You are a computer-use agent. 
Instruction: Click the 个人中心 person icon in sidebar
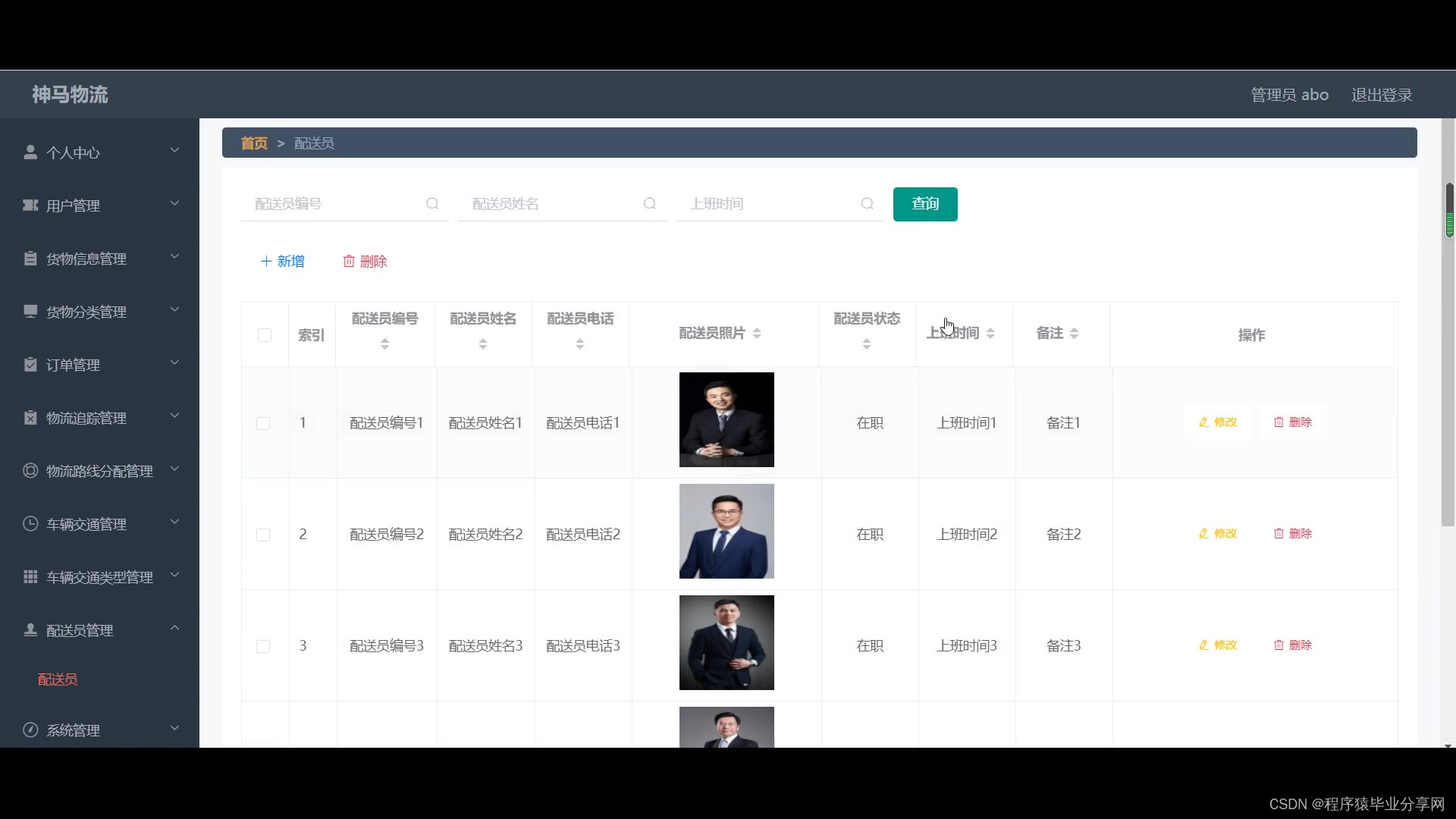(30, 152)
